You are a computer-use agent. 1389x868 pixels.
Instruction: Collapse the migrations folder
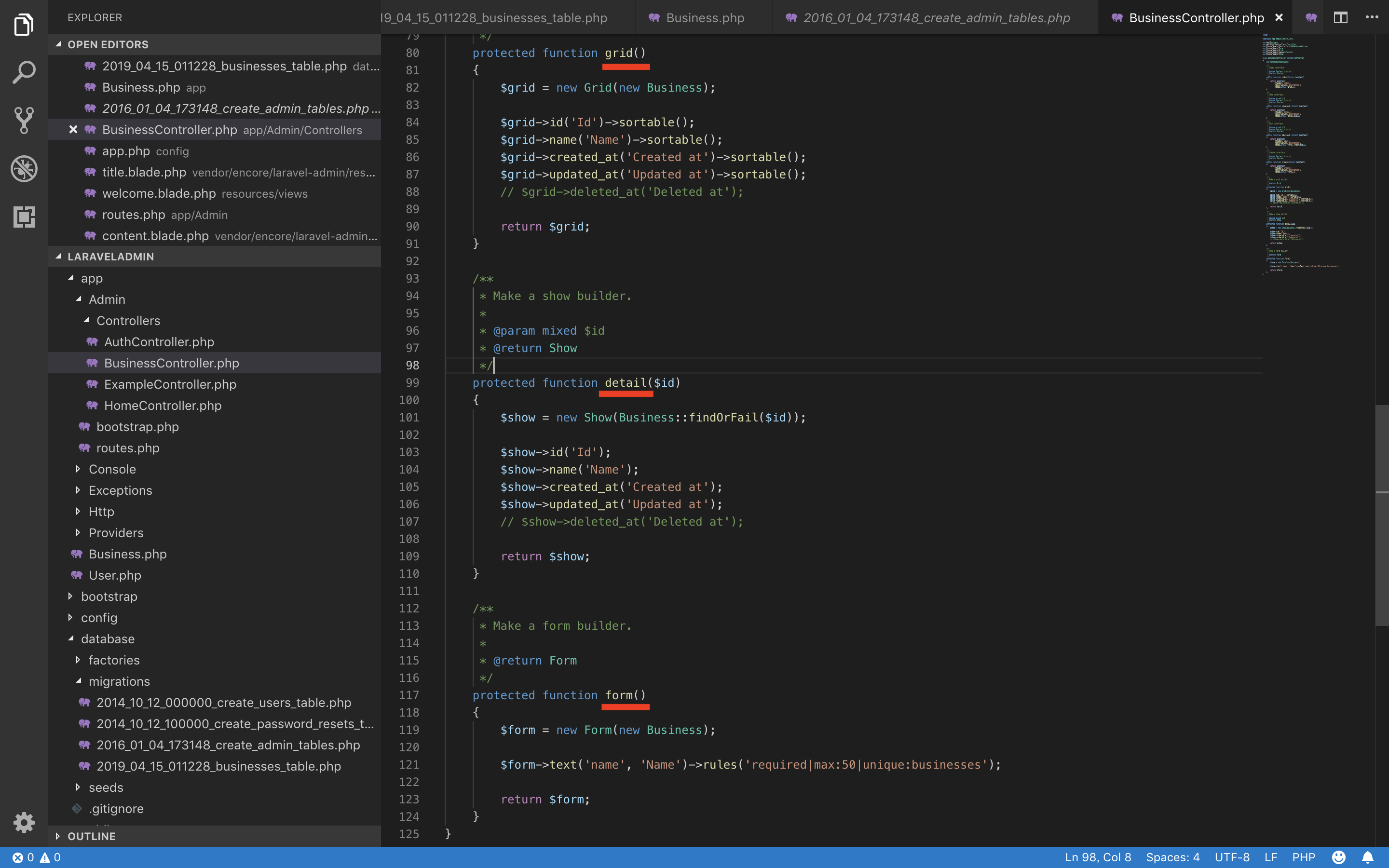point(119,681)
